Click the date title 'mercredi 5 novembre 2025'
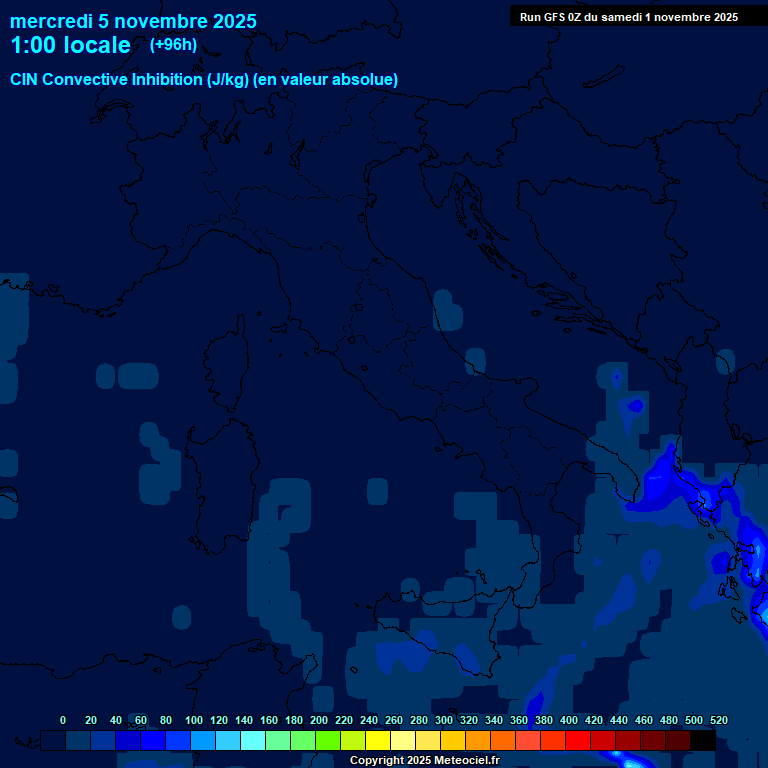The width and height of the screenshot is (768, 768). (x=133, y=21)
